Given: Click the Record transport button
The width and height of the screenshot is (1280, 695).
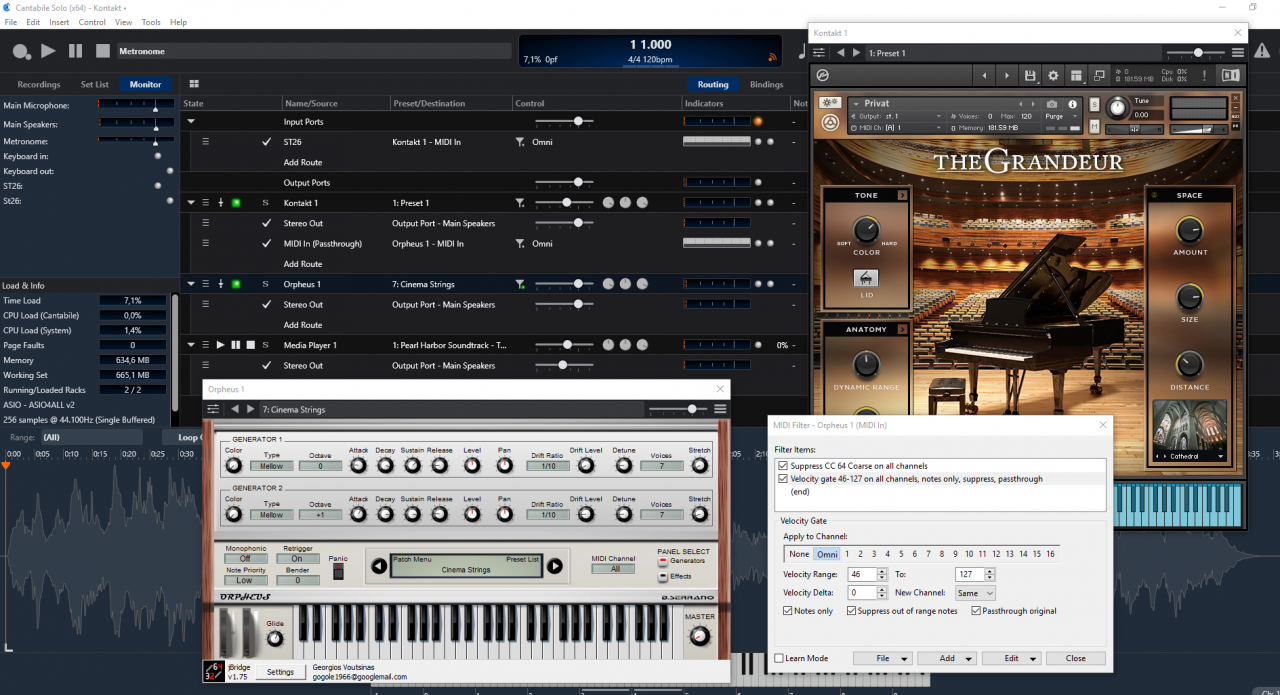Looking at the screenshot, I should click(x=21, y=51).
